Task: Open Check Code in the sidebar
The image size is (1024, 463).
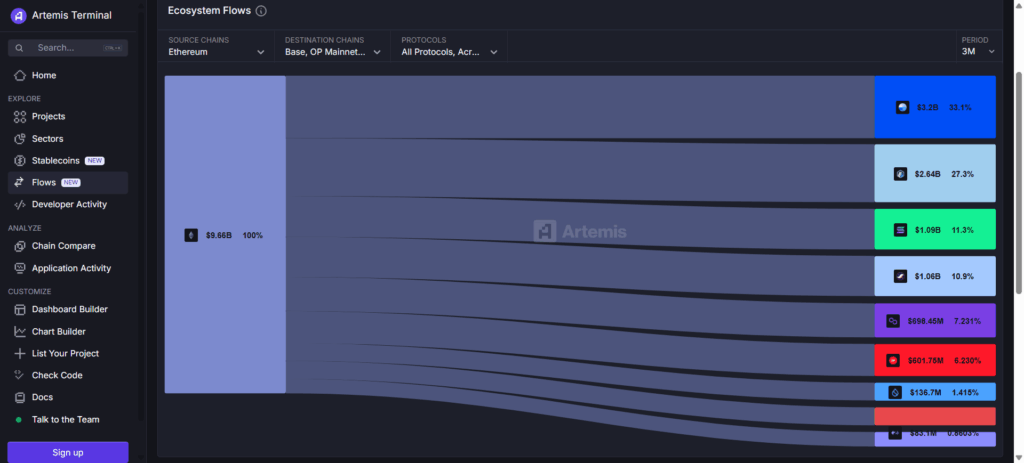Action: pyautogui.click(x=68, y=375)
